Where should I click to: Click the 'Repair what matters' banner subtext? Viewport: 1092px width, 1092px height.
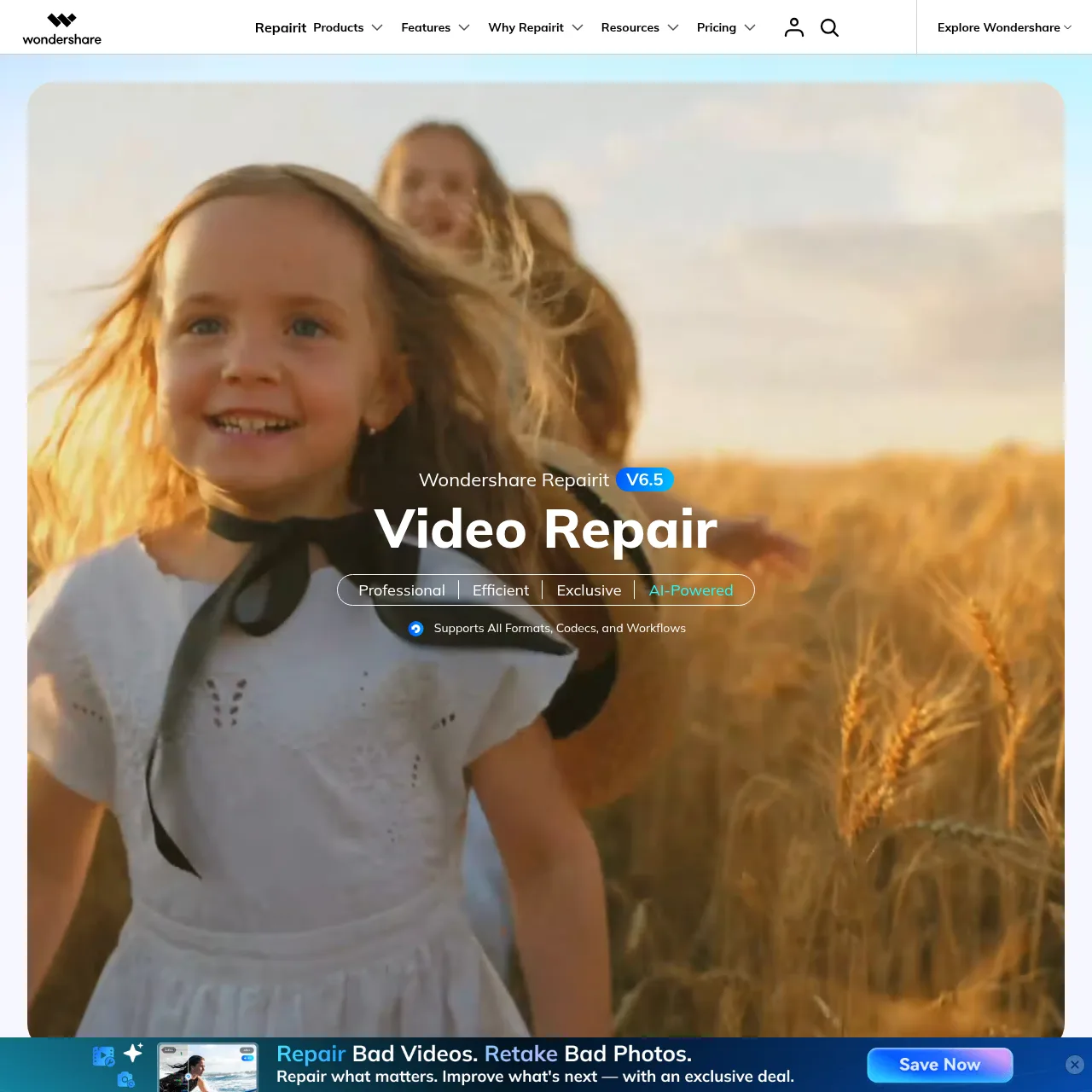[x=535, y=1077]
